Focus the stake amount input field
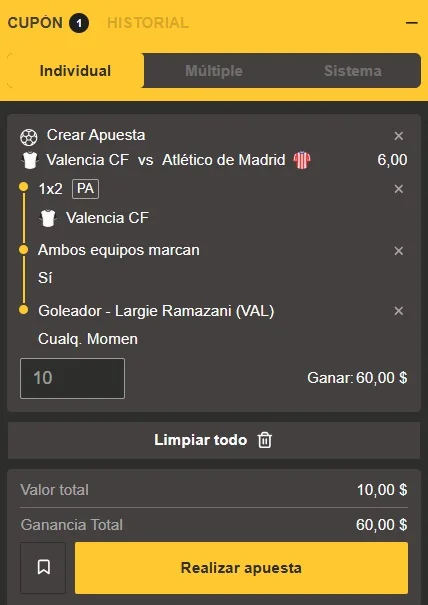Screen dimensions: 428x605 (x=72, y=378)
